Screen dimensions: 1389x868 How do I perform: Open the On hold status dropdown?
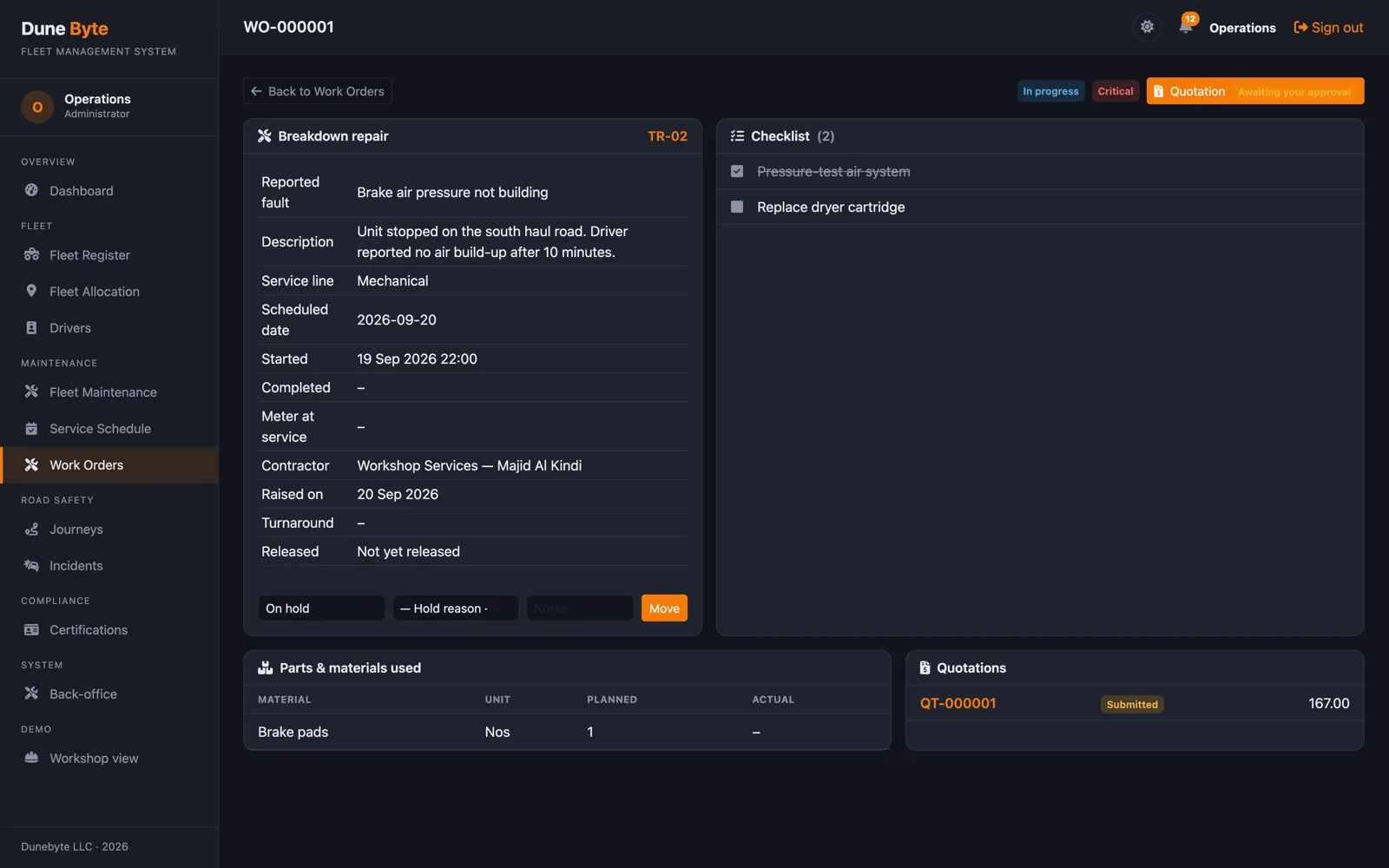coord(321,608)
